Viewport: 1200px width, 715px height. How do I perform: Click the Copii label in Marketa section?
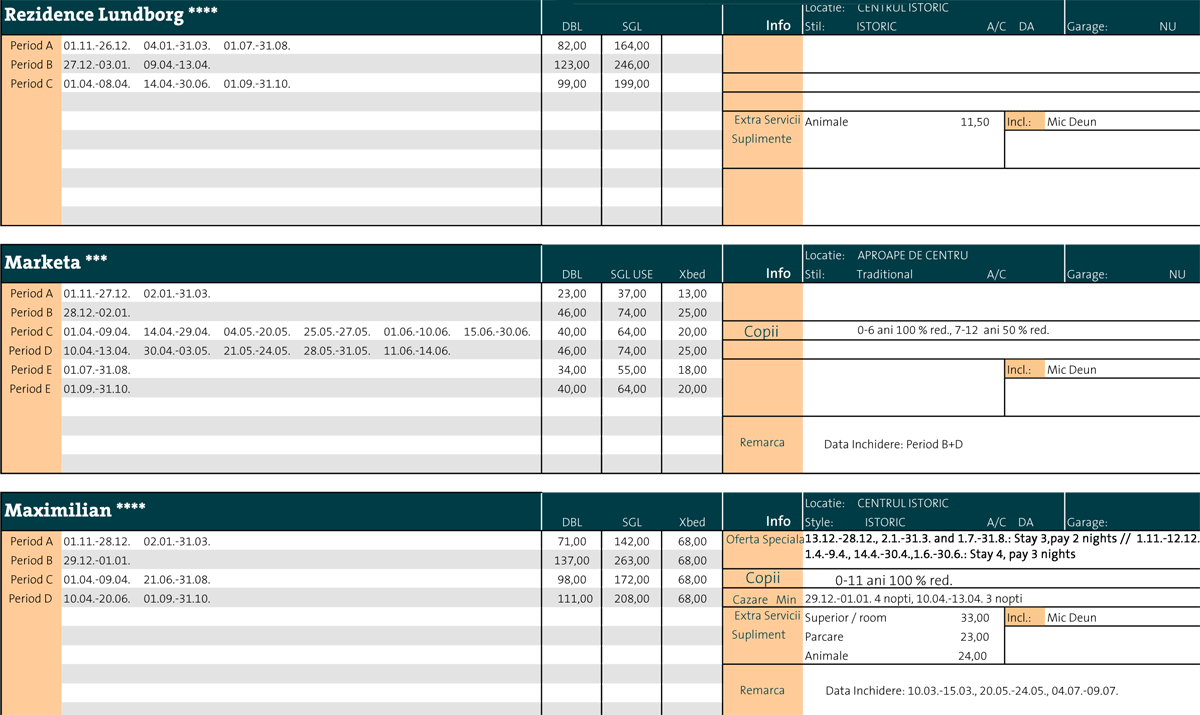click(x=761, y=331)
